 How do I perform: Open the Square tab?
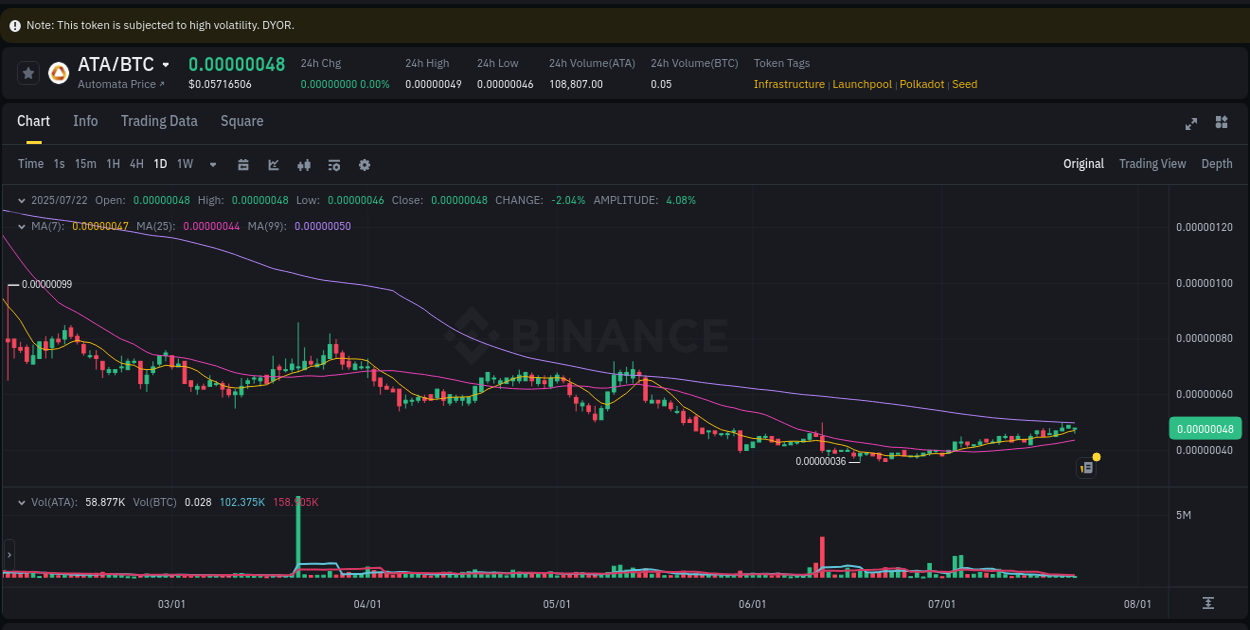(x=241, y=121)
